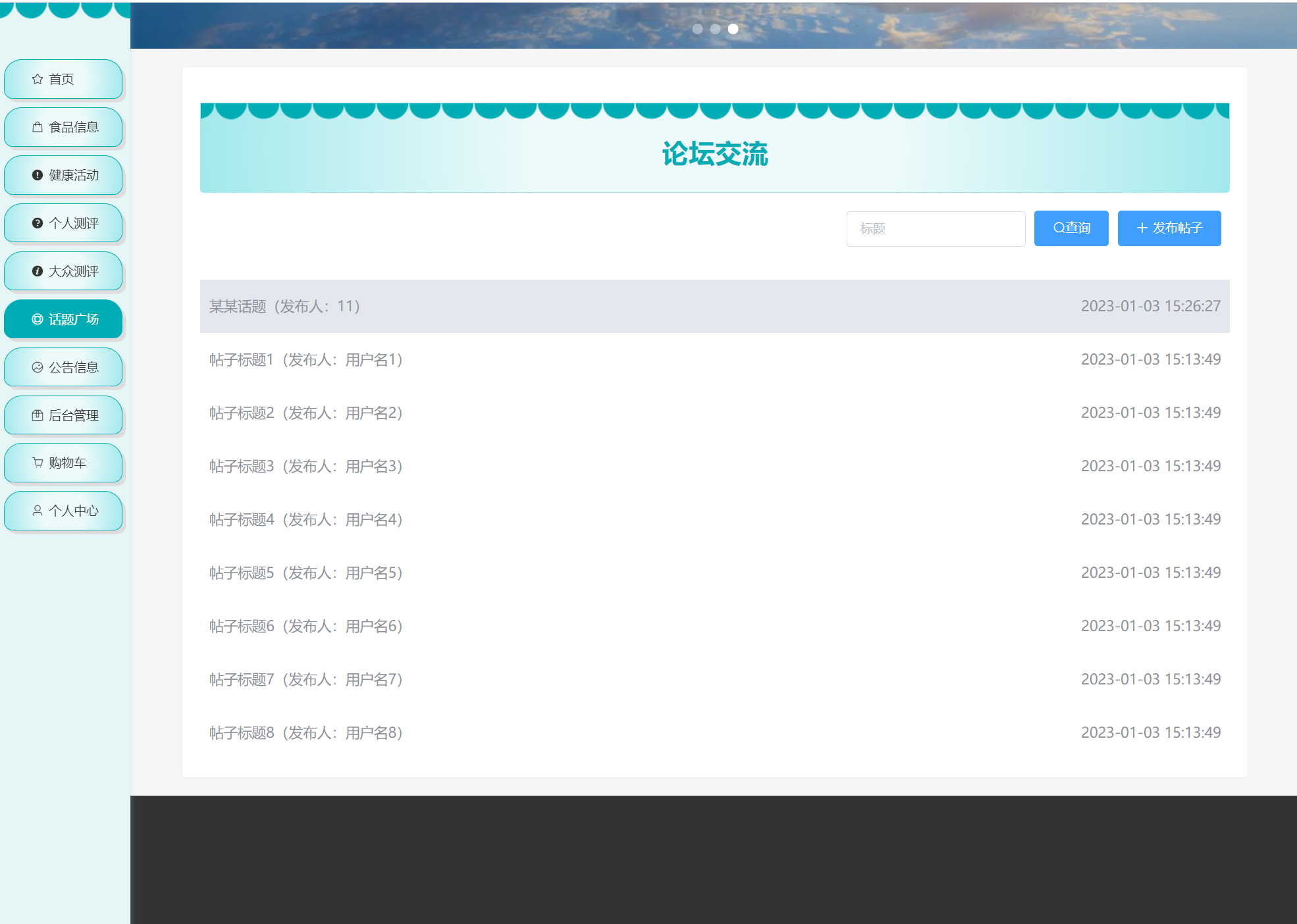Viewport: 1297px width, 924px height.
Task: Focus the 标题 search input field
Action: click(x=936, y=229)
